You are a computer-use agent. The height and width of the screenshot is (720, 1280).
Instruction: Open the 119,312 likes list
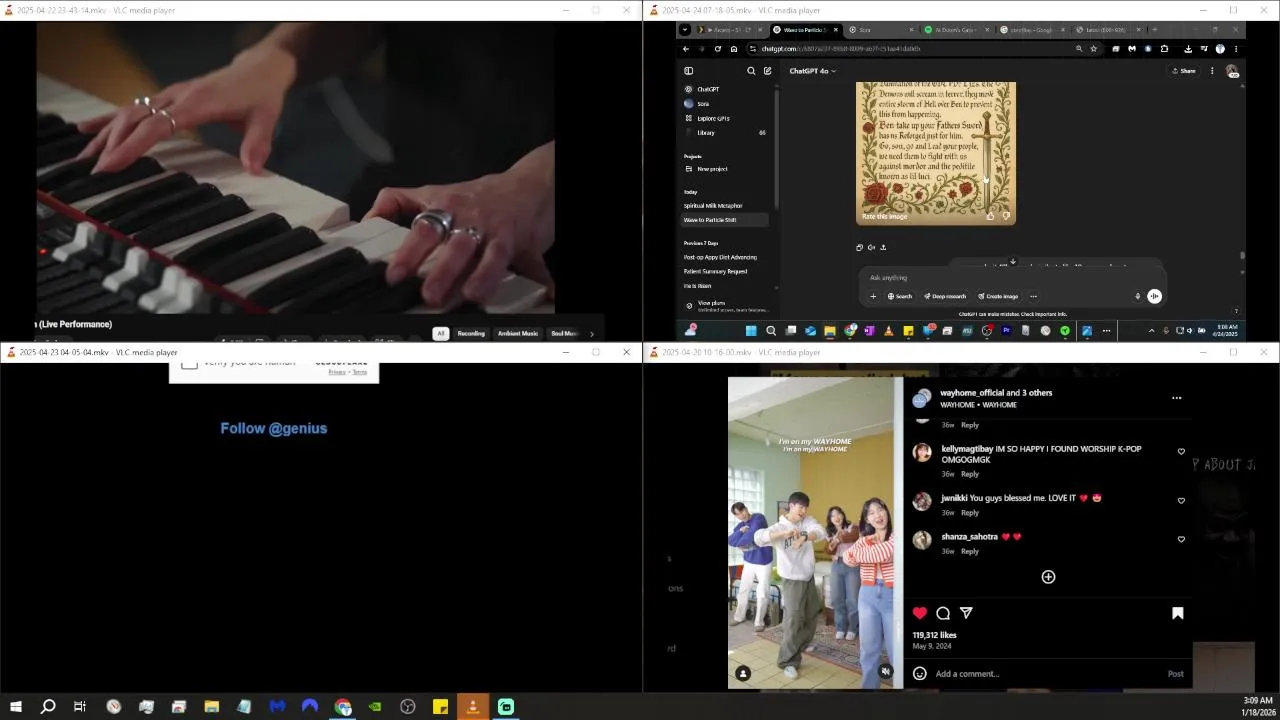[x=934, y=635]
